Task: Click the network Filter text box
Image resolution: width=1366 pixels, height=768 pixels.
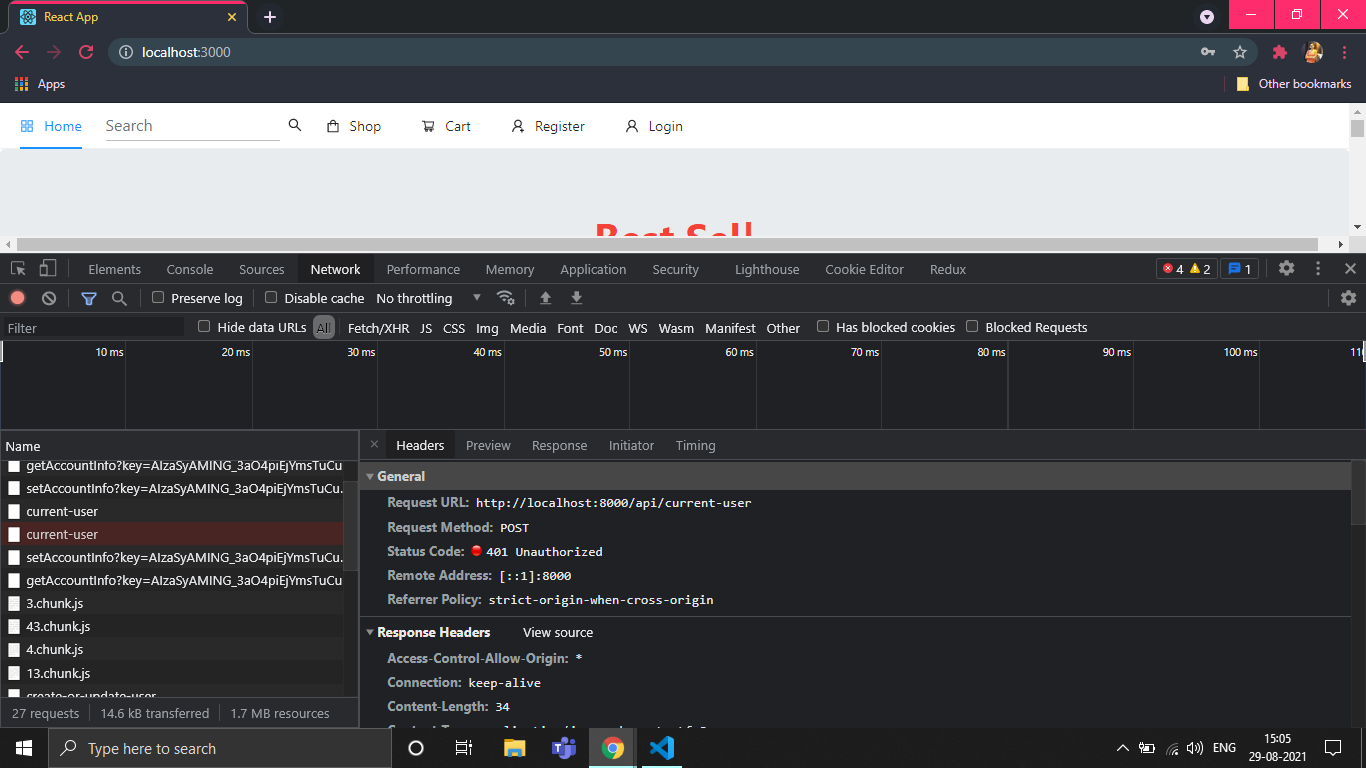Action: (x=93, y=328)
